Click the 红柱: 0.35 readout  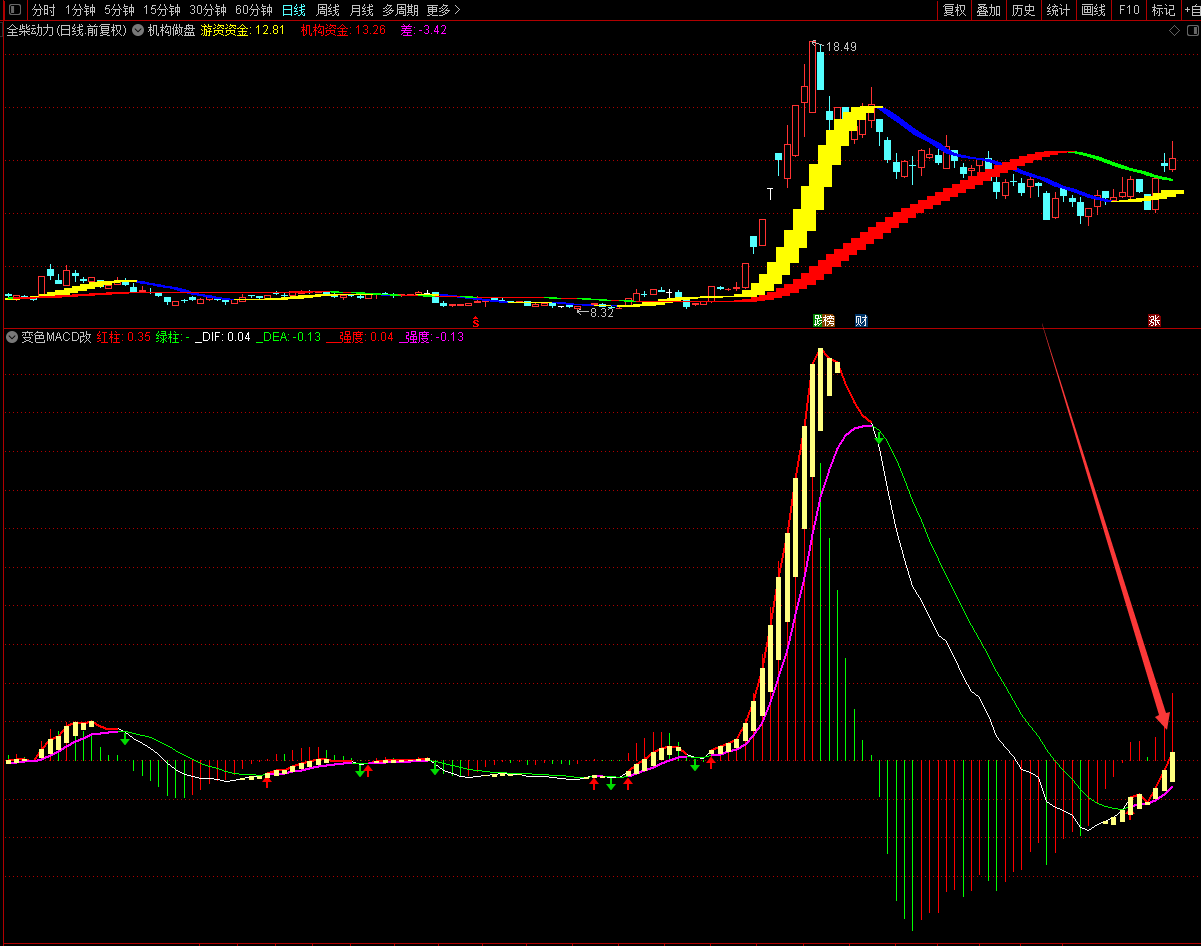pyautogui.click(x=124, y=337)
